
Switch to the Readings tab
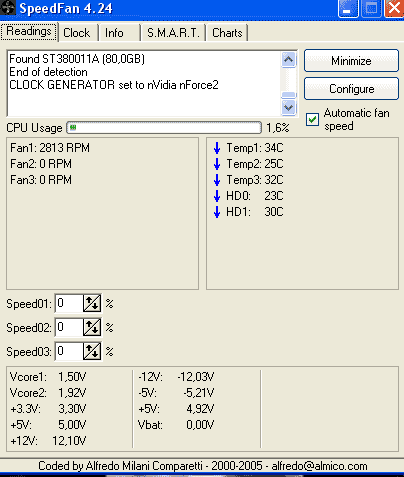(x=29, y=32)
